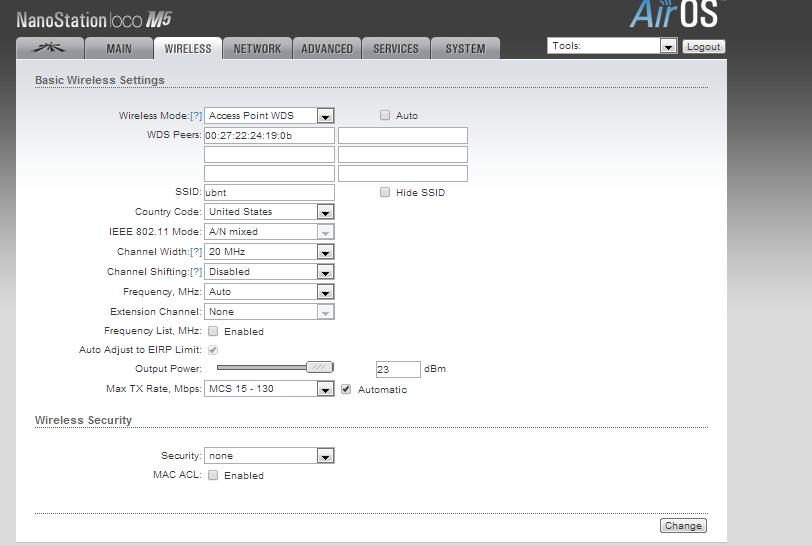Open Channel Width help [?] link
The height and width of the screenshot is (546, 812).
(x=196, y=252)
